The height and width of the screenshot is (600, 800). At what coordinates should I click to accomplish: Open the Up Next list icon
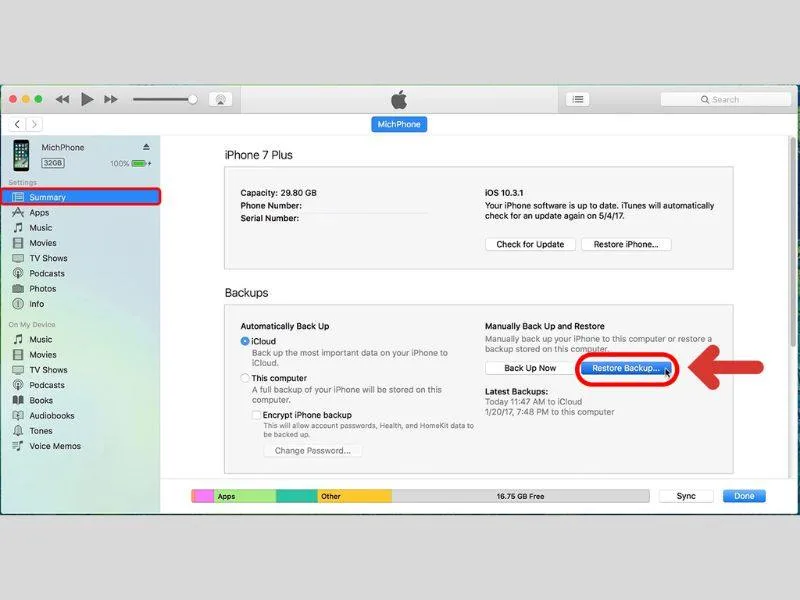coord(578,99)
